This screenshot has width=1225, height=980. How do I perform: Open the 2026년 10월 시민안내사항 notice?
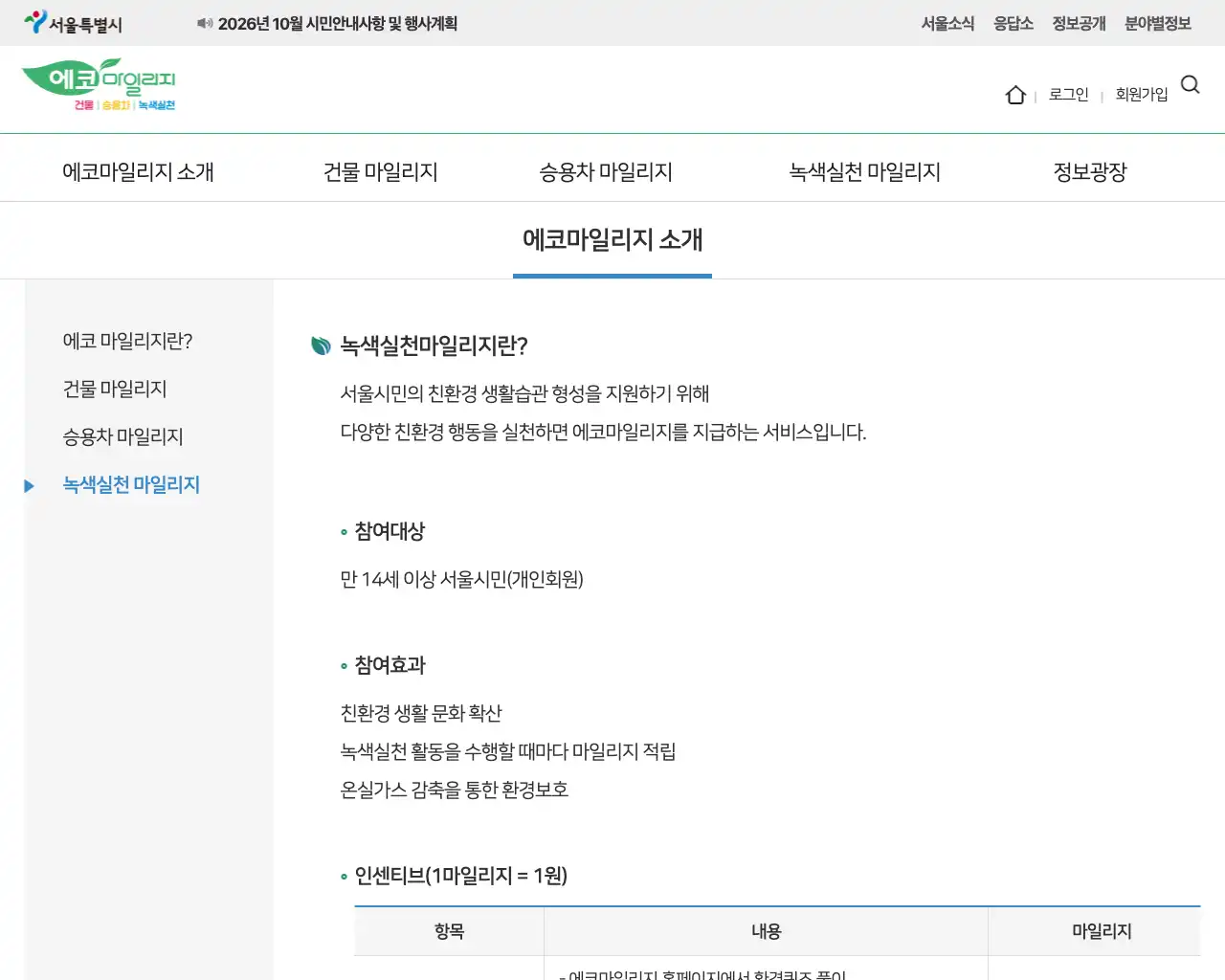338,23
